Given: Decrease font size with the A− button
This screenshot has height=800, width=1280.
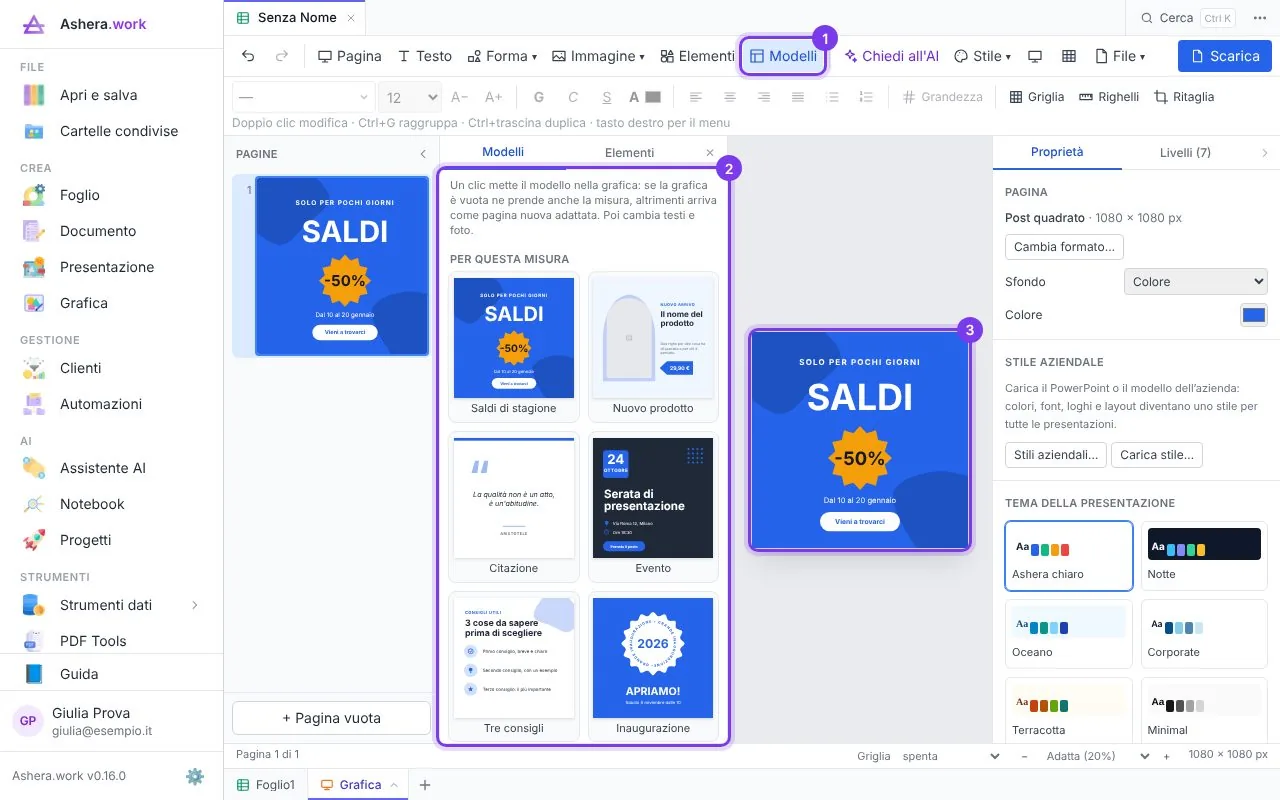Looking at the screenshot, I should (460, 97).
